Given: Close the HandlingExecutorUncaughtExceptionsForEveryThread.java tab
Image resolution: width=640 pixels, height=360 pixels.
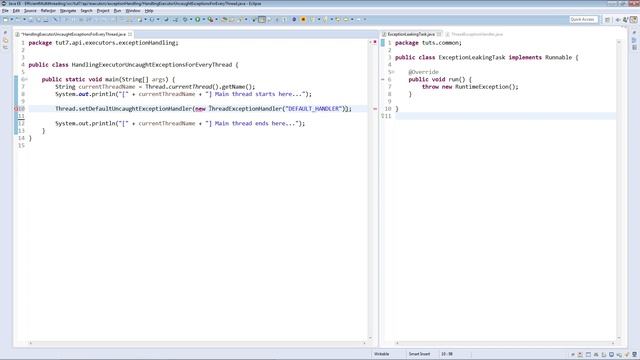Looking at the screenshot, I should point(130,34).
